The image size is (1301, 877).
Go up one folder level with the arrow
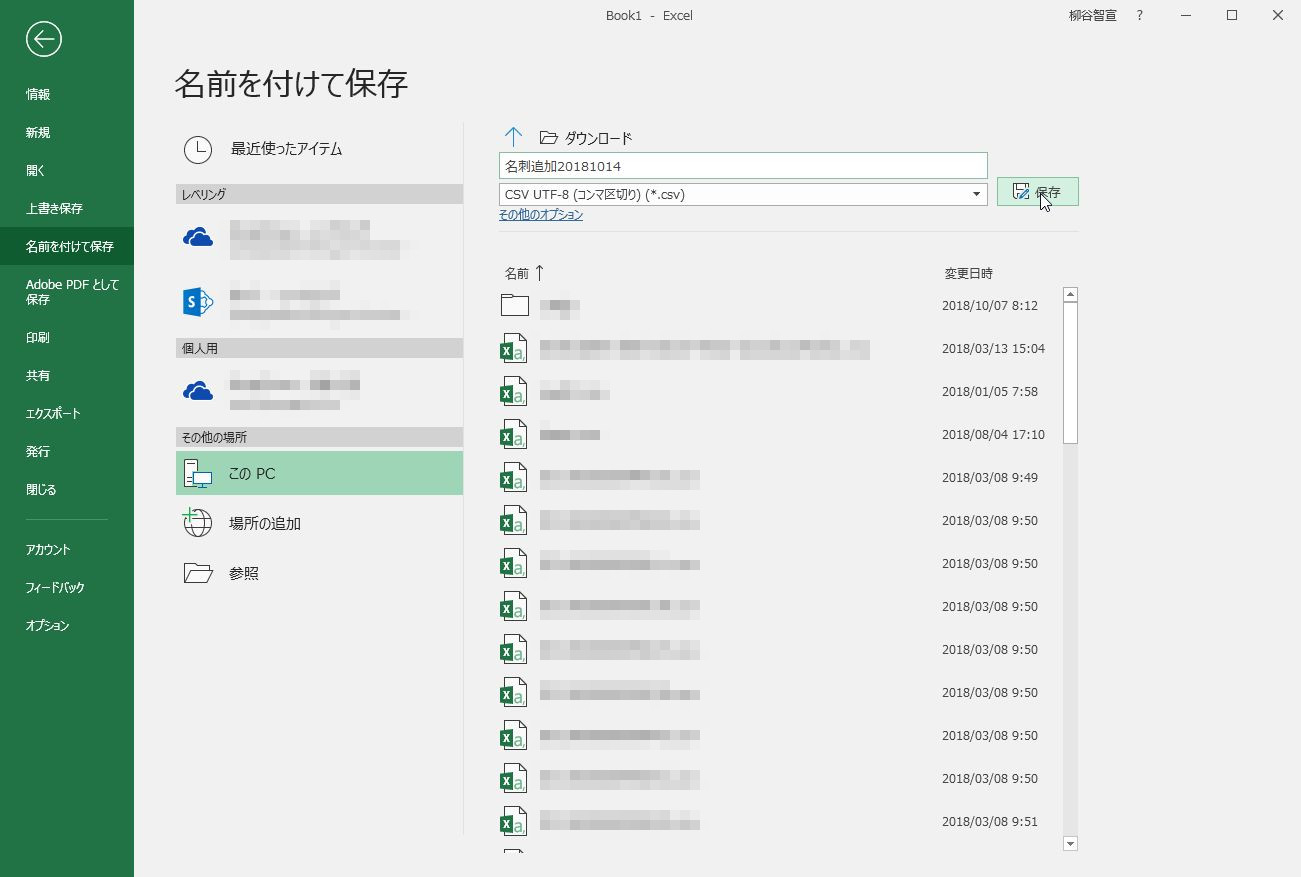coord(513,137)
